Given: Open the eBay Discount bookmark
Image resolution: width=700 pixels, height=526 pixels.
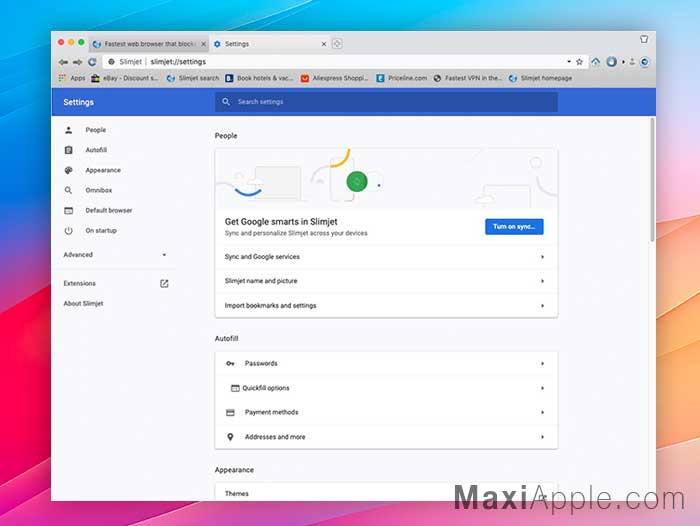Looking at the screenshot, I should tap(125, 78).
